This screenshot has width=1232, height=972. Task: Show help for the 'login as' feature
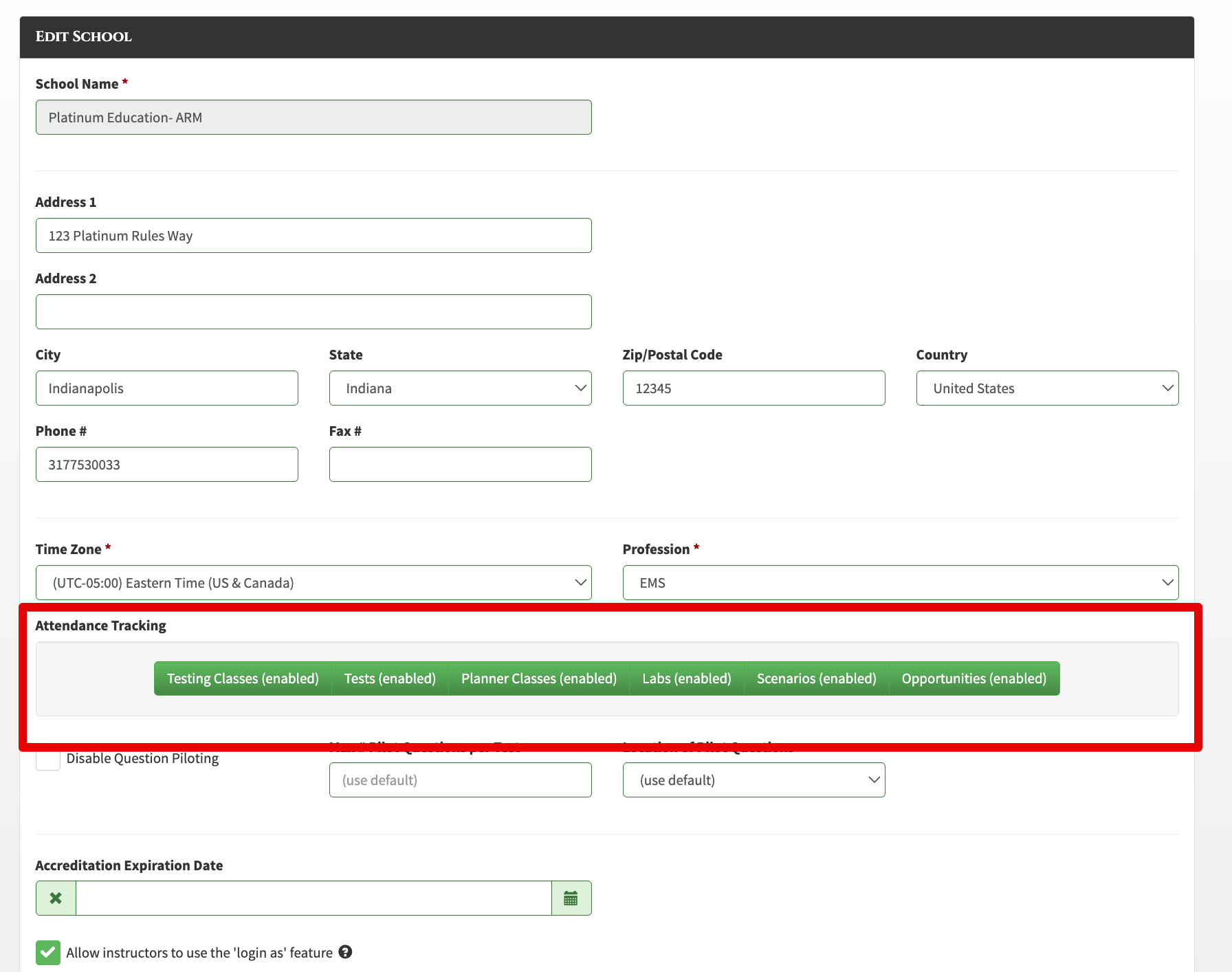345,952
